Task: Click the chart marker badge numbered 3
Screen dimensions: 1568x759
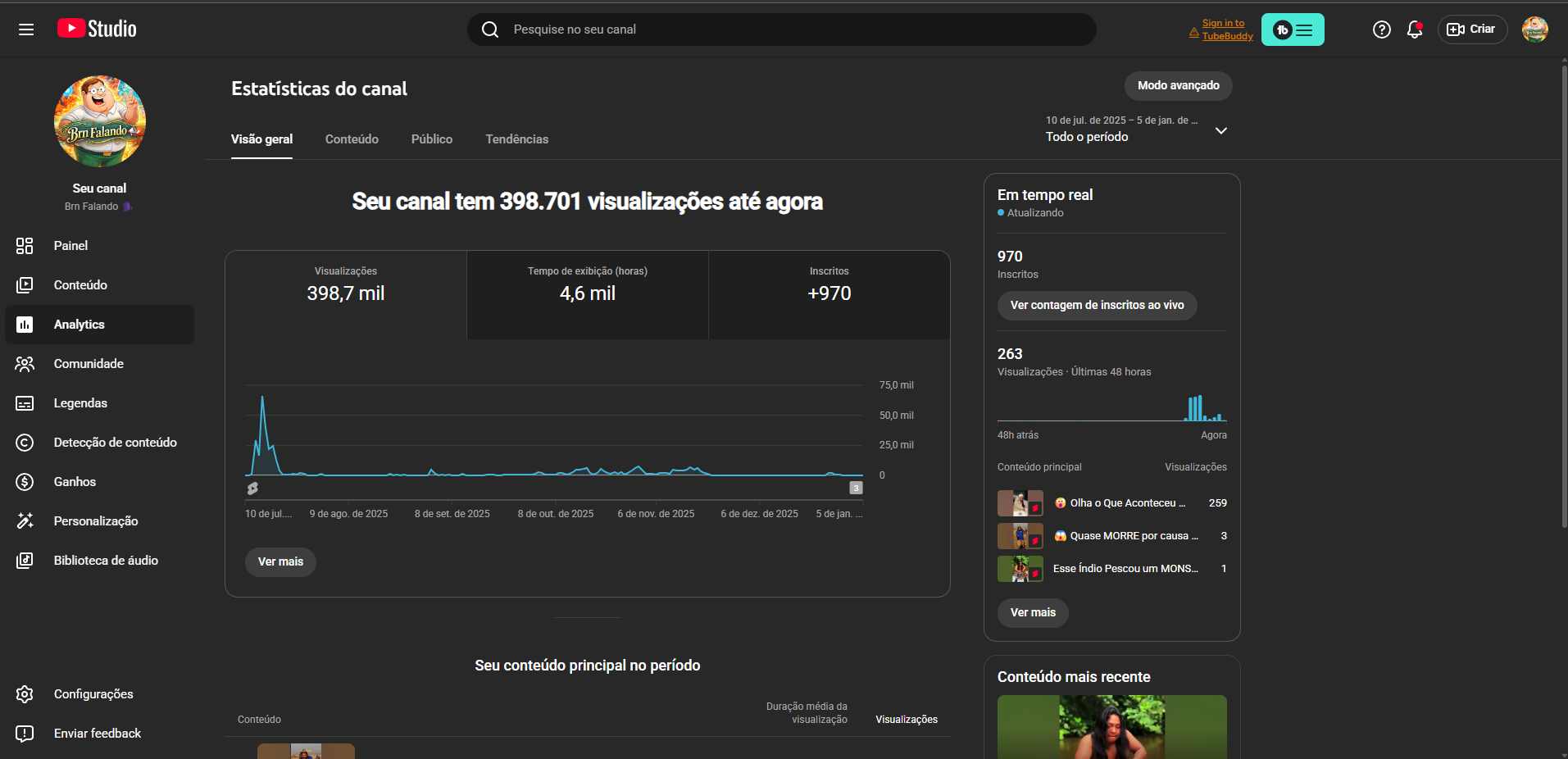Action: (856, 488)
